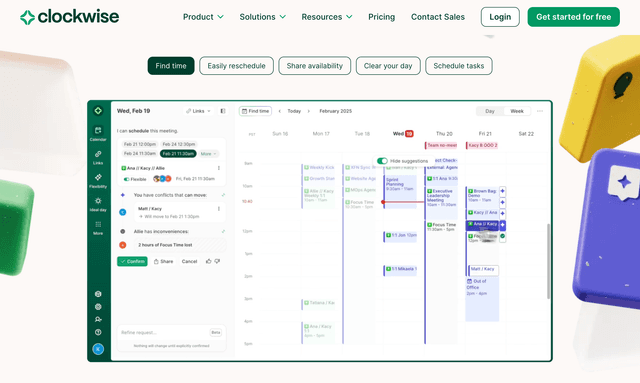Click the Team no-meet all-day banner on Thursday
The height and width of the screenshot is (383, 640).
tap(441, 145)
